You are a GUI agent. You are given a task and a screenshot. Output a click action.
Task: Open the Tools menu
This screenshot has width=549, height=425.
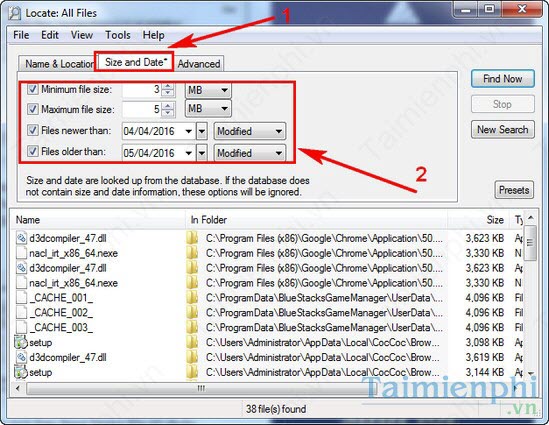118,35
